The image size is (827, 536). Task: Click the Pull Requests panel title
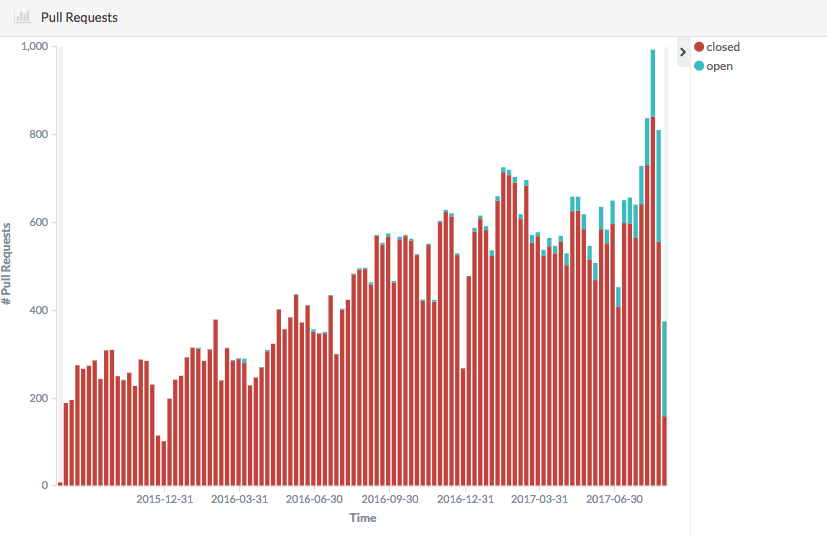[x=79, y=17]
